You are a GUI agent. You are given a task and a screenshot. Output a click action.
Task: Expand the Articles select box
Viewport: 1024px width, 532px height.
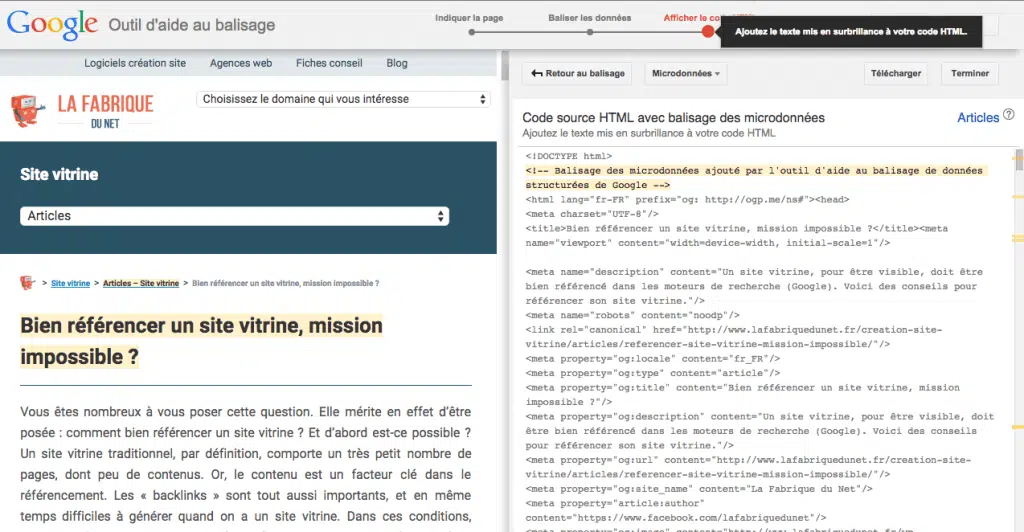pos(234,216)
